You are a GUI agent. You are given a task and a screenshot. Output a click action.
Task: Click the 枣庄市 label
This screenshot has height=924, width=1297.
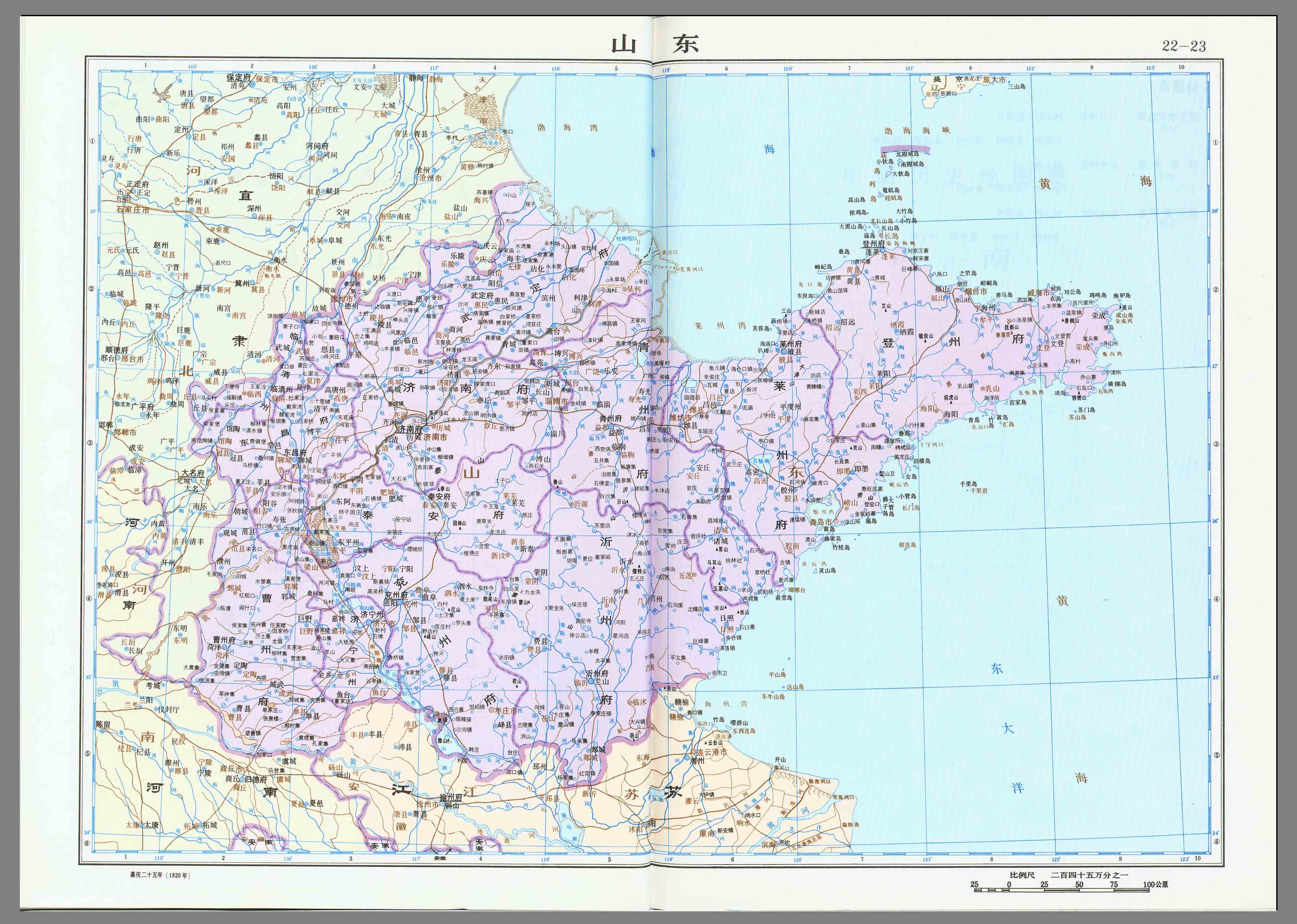coord(505,711)
